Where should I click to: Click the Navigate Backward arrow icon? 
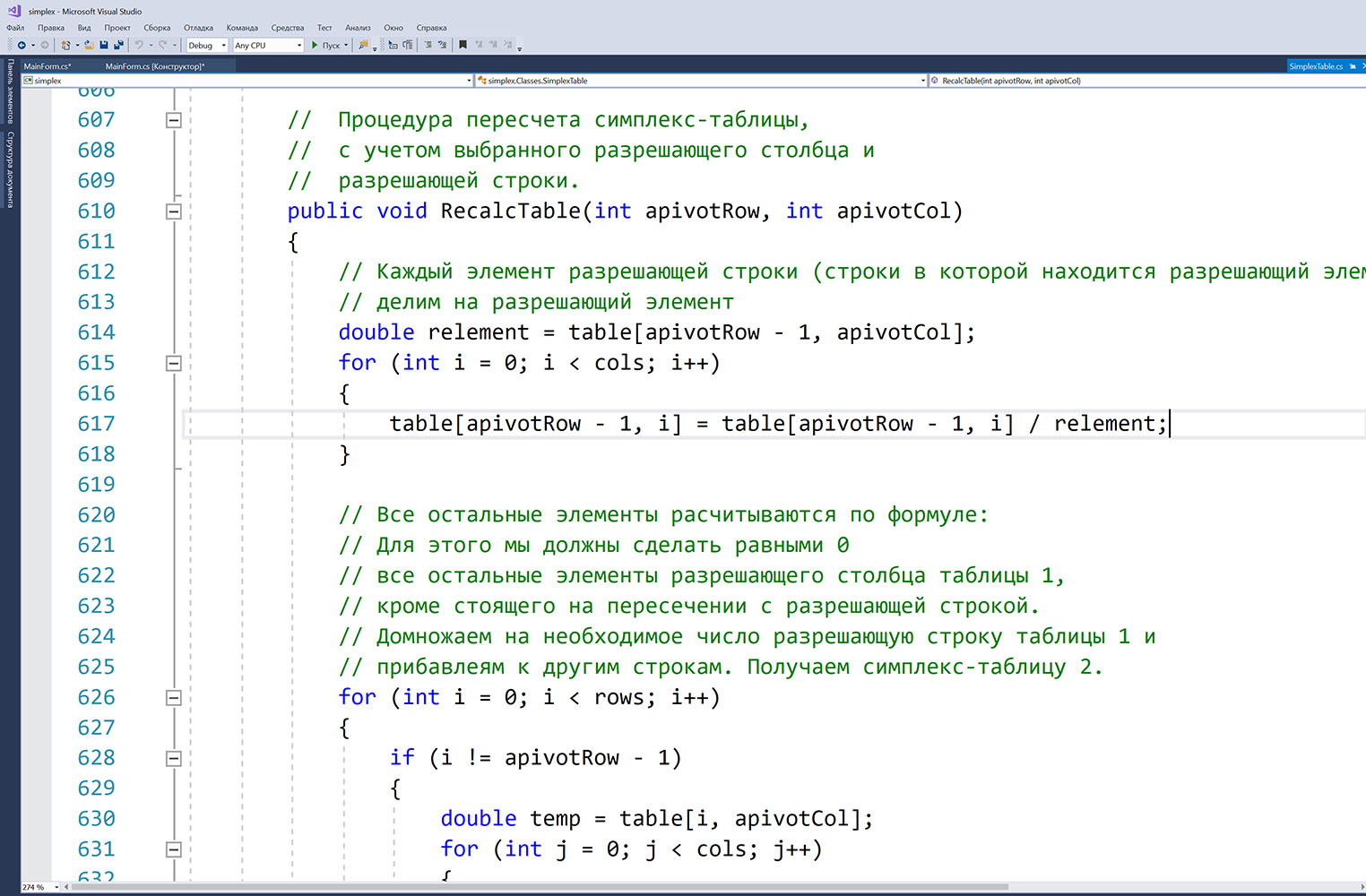click(22, 45)
